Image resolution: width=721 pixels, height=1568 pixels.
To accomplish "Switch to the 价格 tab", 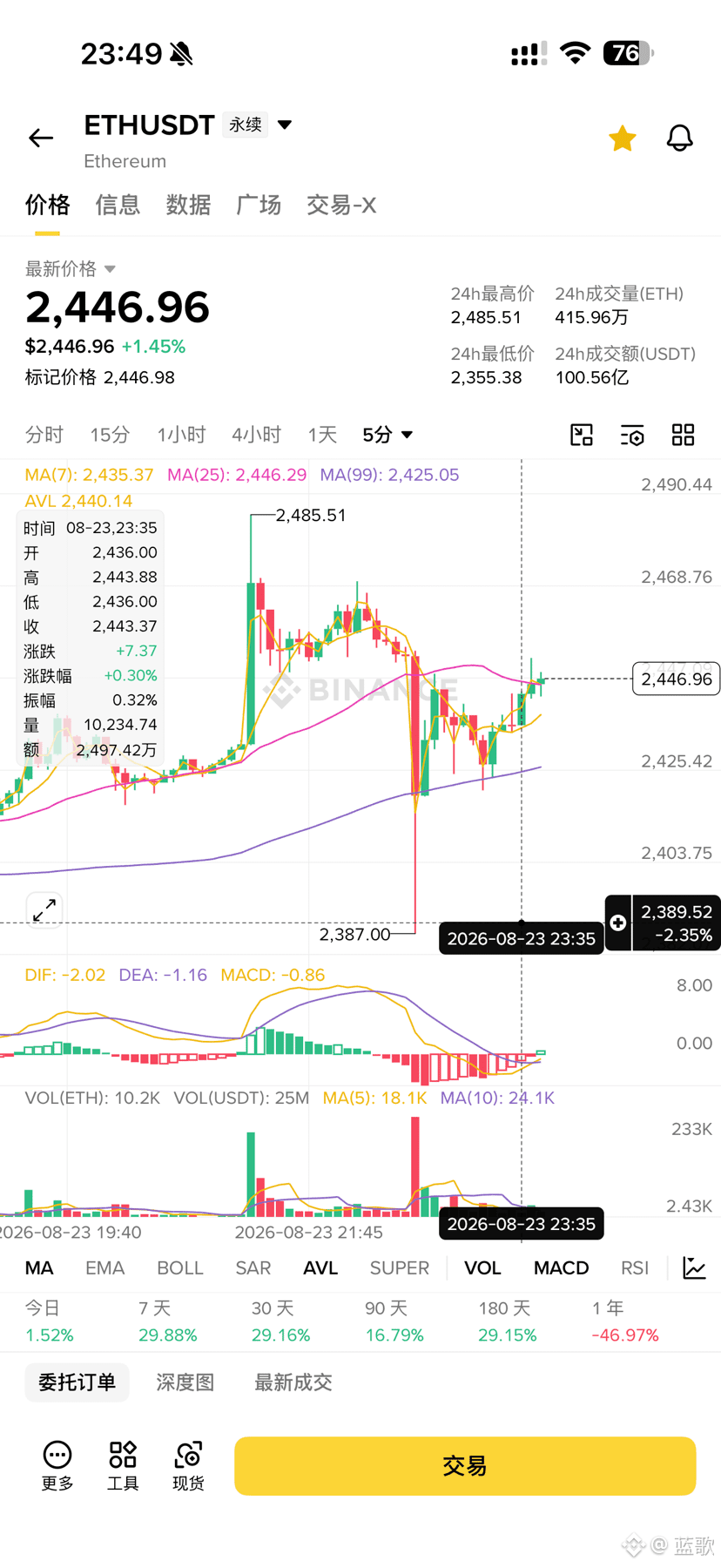I will 47,205.
